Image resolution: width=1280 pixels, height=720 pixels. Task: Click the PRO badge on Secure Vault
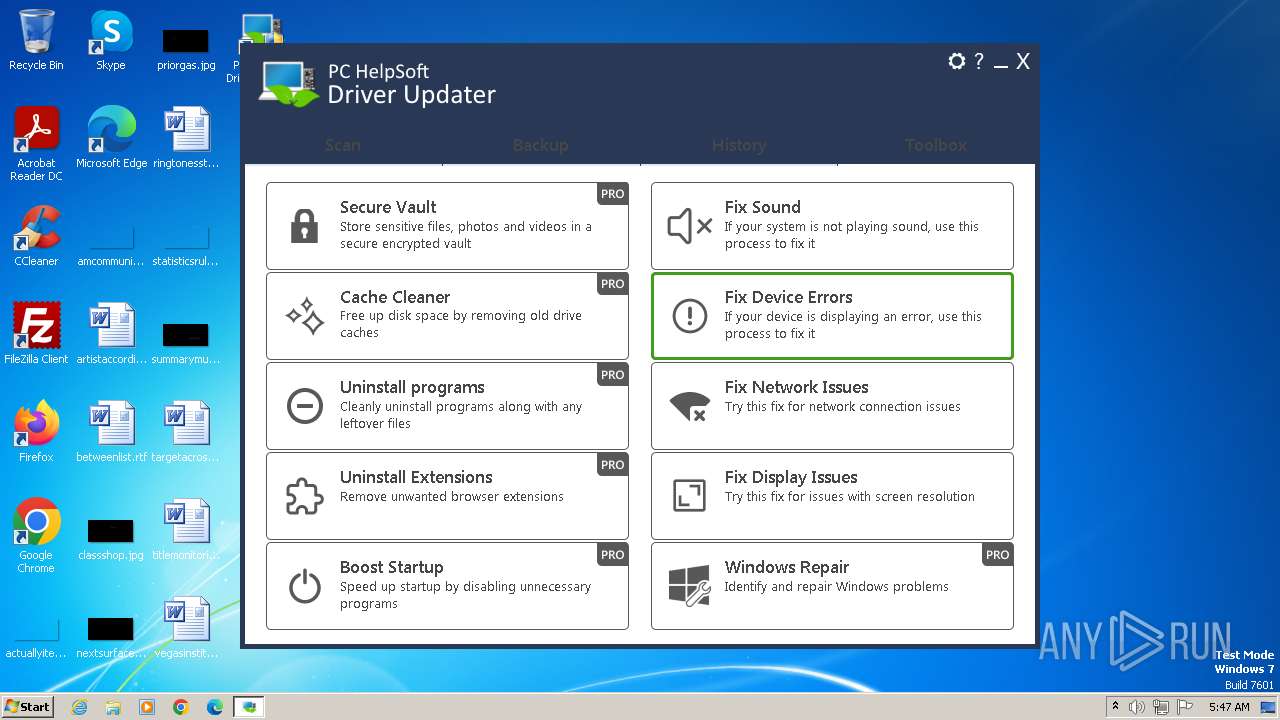point(612,194)
